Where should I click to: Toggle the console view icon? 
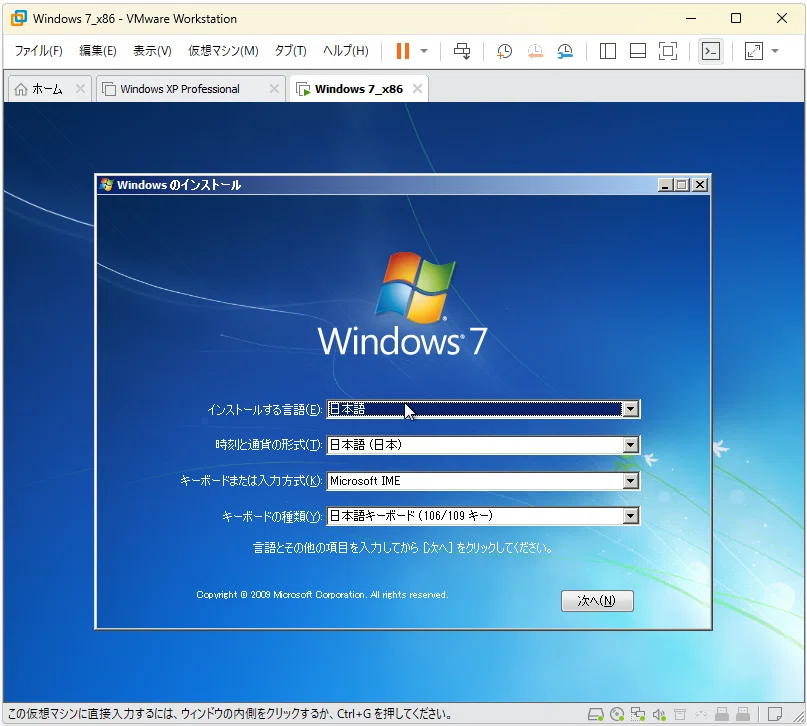coord(711,51)
